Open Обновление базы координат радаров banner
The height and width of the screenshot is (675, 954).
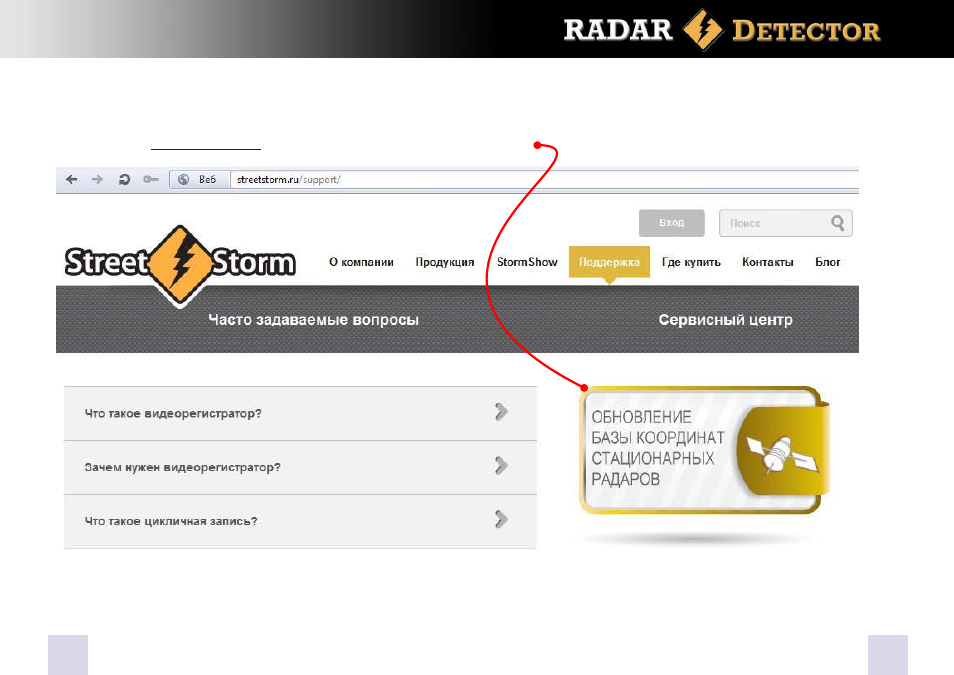704,449
